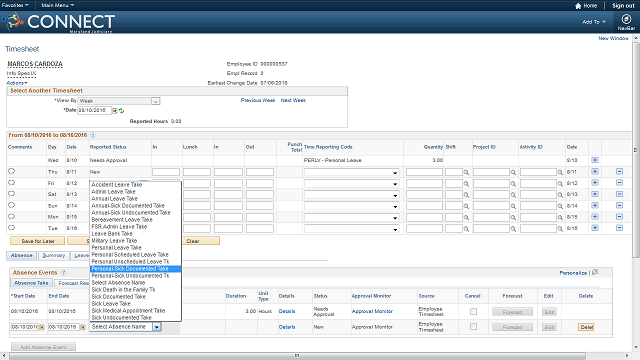Open comment bubble for Mon 8/15

(11, 216)
